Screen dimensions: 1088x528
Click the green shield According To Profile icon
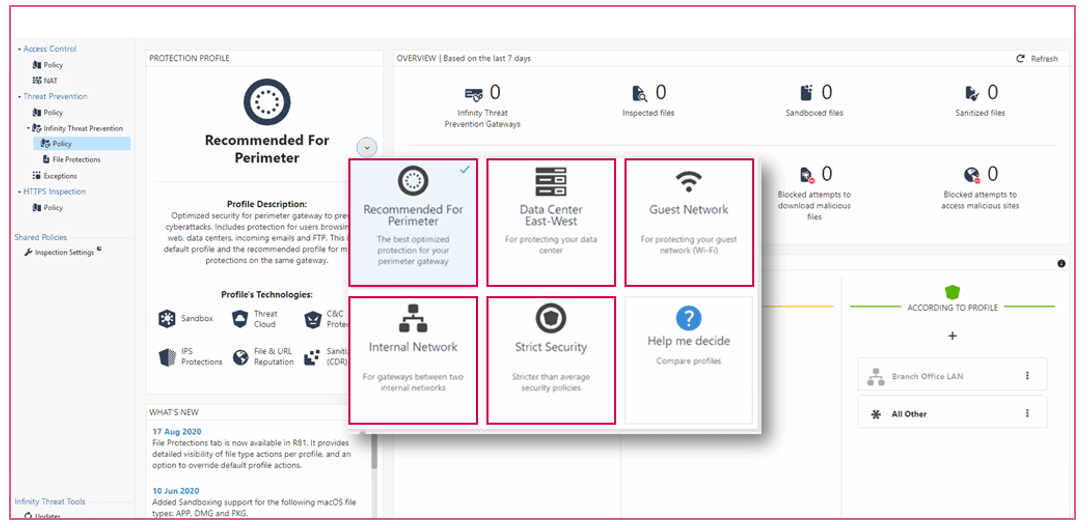pyautogui.click(x=952, y=292)
